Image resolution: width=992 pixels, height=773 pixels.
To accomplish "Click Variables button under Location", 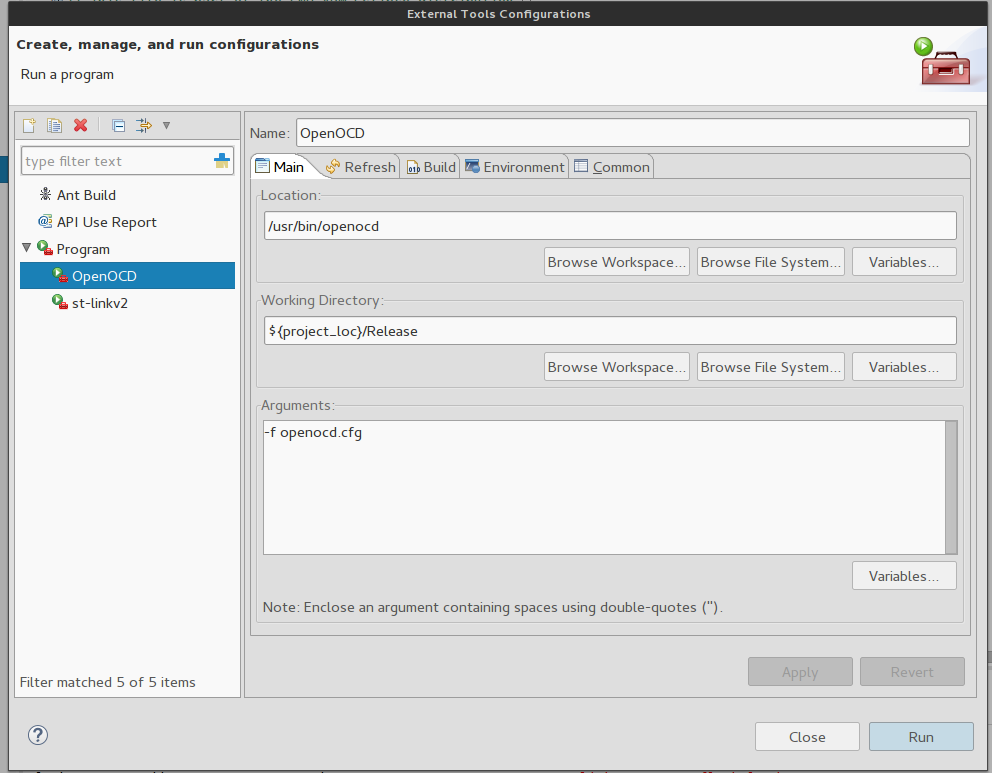I will (x=904, y=262).
